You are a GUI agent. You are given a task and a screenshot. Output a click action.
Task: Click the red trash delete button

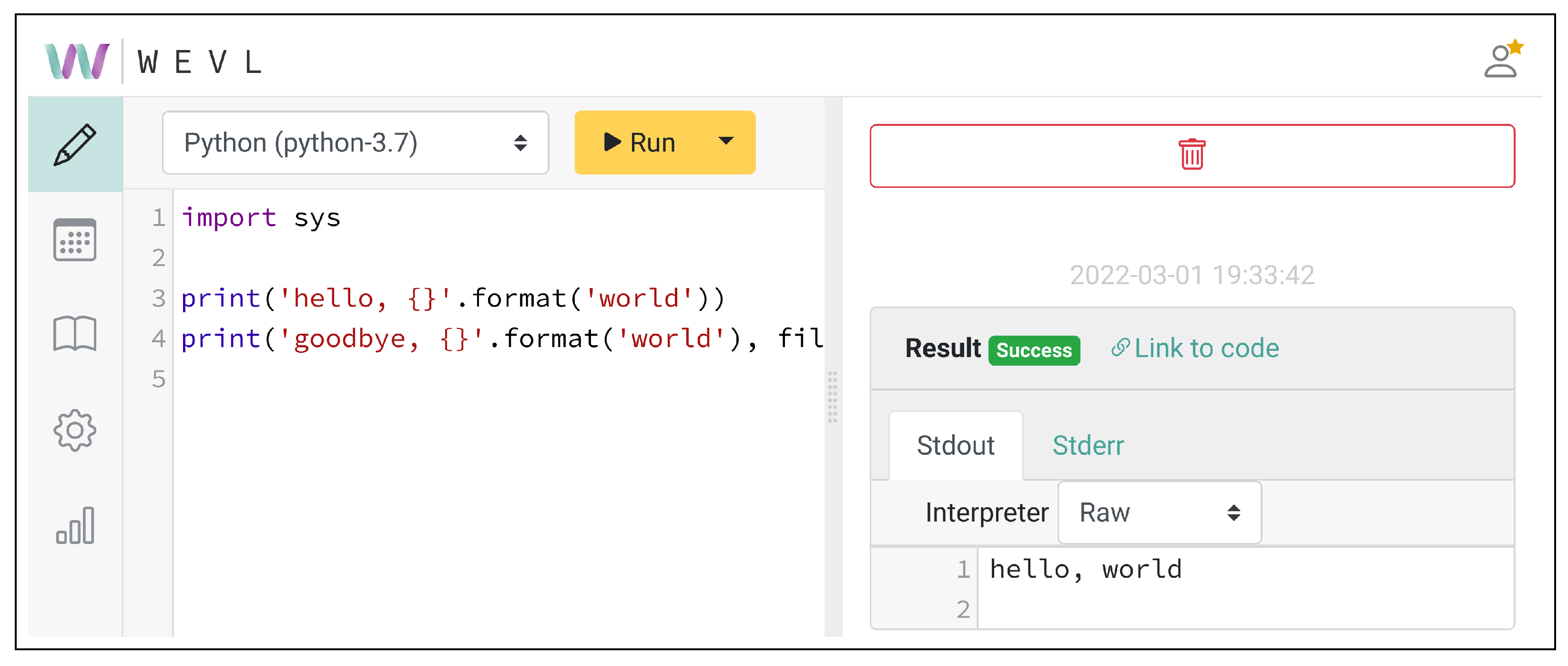pos(1191,156)
